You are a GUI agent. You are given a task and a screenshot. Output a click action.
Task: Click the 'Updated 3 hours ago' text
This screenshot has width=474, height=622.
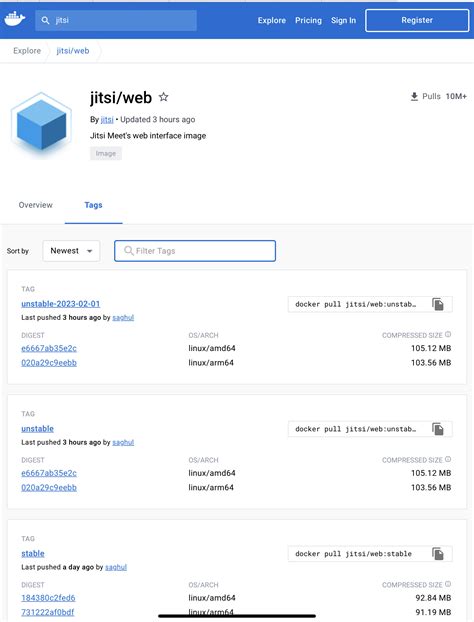click(158, 119)
